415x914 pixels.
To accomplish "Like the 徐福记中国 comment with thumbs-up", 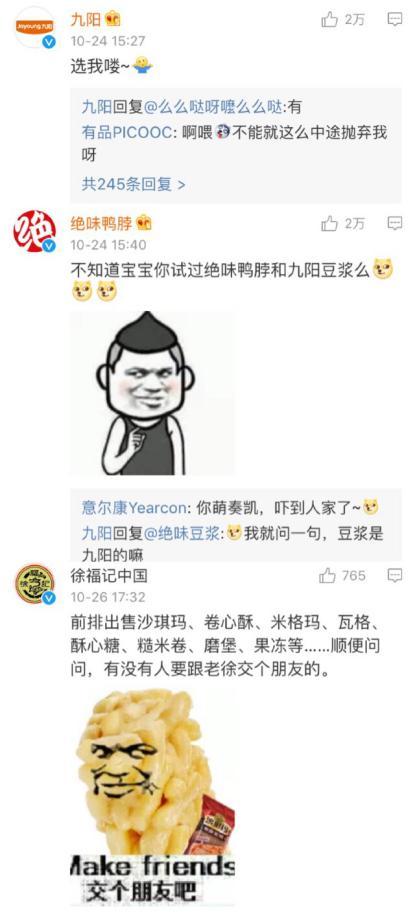I will [x=328, y=576].
